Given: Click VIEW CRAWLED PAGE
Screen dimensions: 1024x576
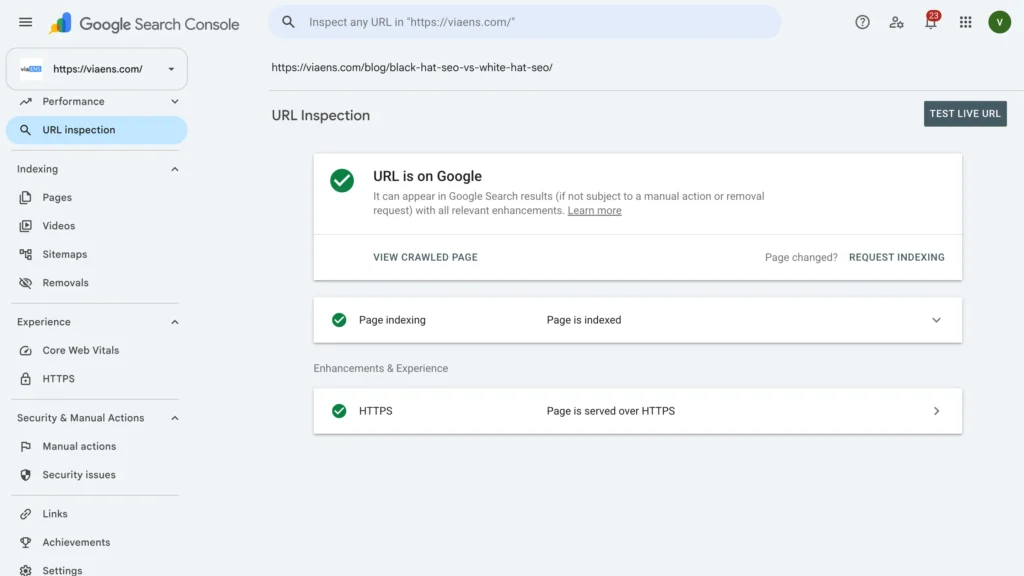Looking at the screenshot, I should [x=425, y=257].
